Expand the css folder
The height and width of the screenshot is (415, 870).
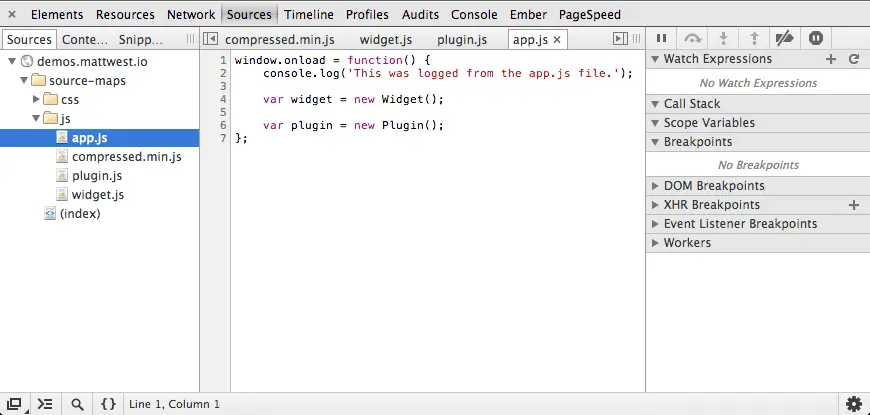coord(36,99)
